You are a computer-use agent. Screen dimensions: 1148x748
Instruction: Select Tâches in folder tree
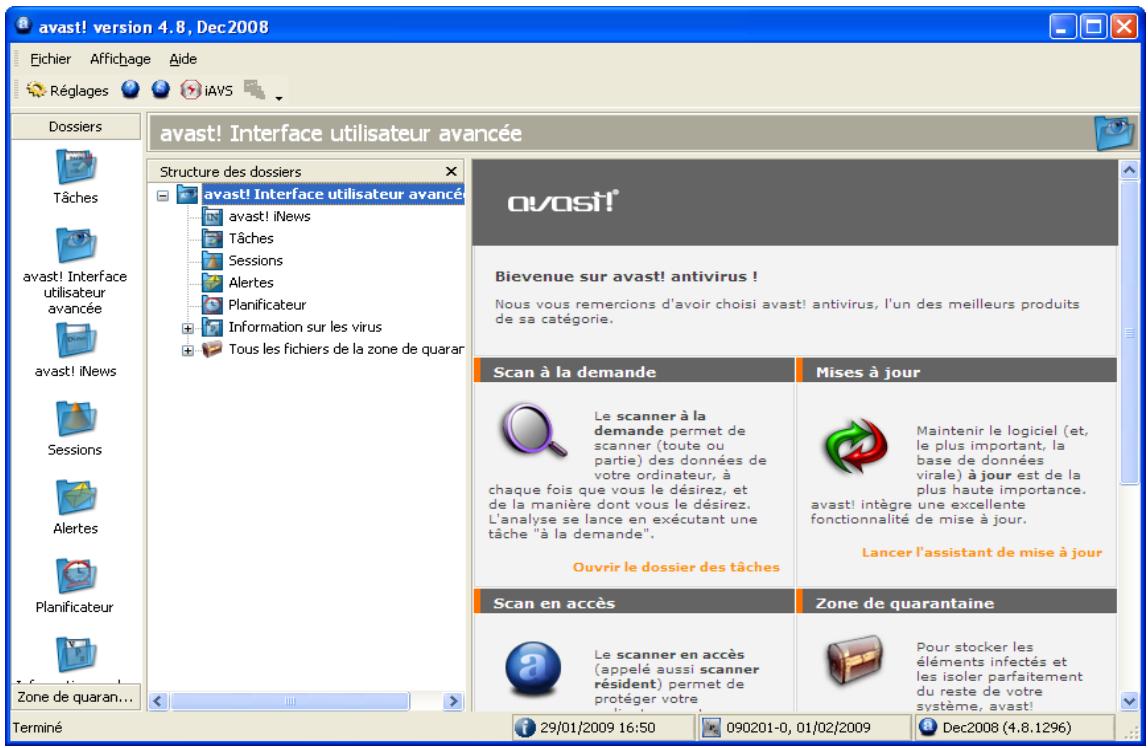[251, 239]
